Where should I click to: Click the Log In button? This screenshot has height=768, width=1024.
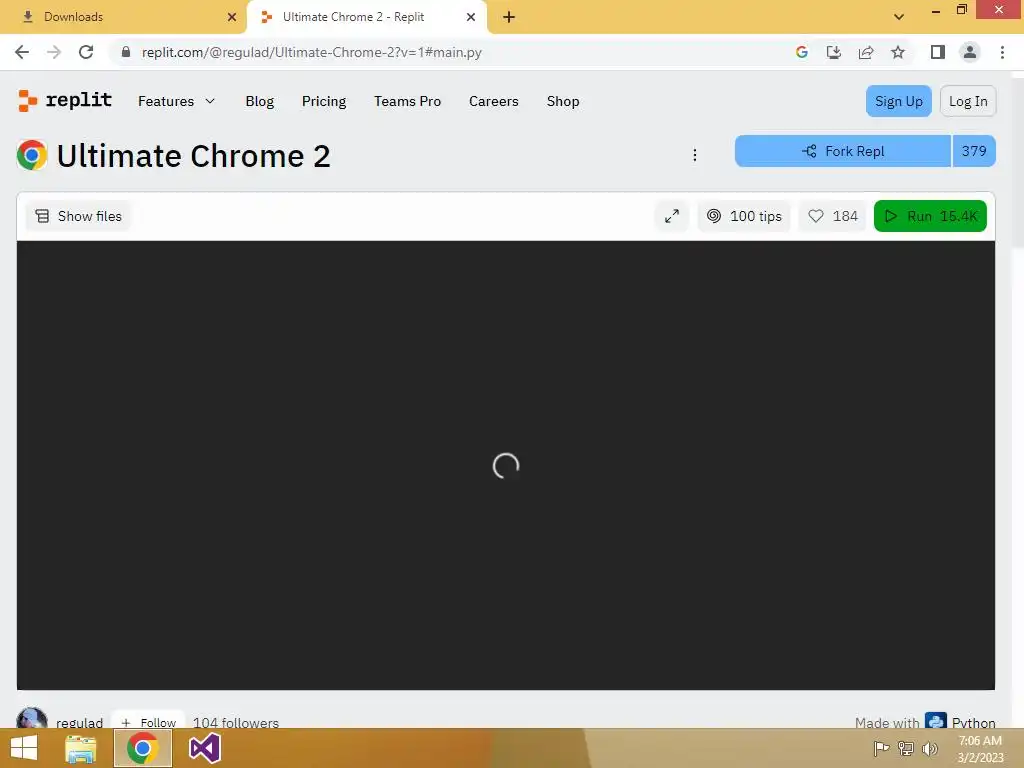point(968,101)
